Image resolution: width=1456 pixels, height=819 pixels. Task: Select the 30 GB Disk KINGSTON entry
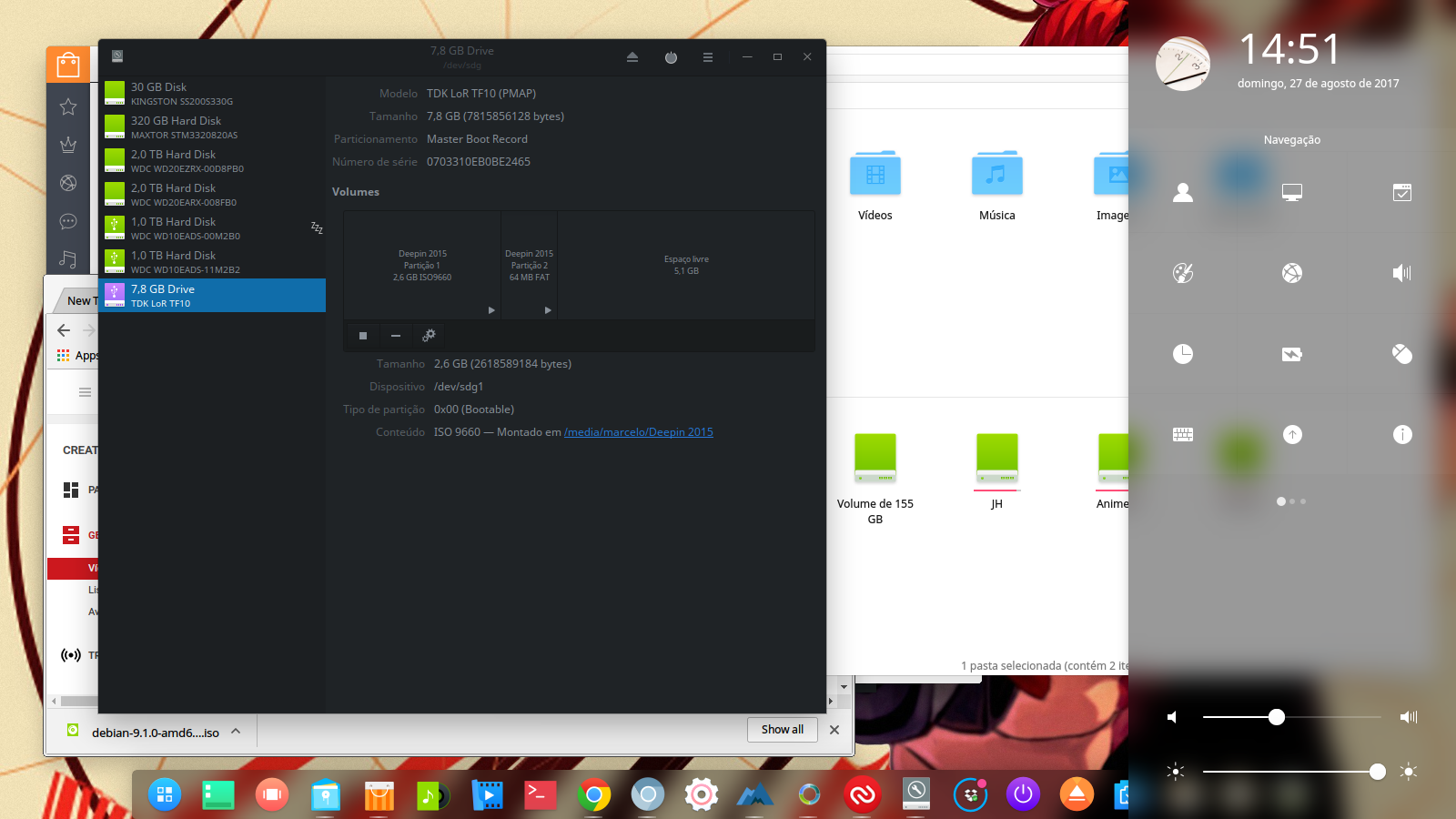click(x=212, y=94)
